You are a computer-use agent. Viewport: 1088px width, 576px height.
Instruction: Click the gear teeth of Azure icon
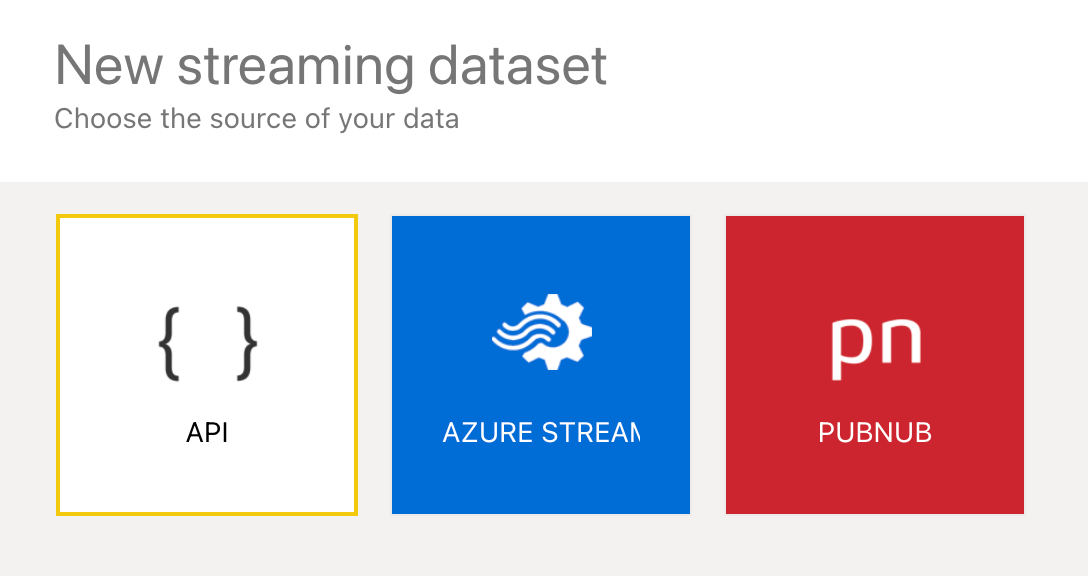pyautogui.click(x=576, y=312)
